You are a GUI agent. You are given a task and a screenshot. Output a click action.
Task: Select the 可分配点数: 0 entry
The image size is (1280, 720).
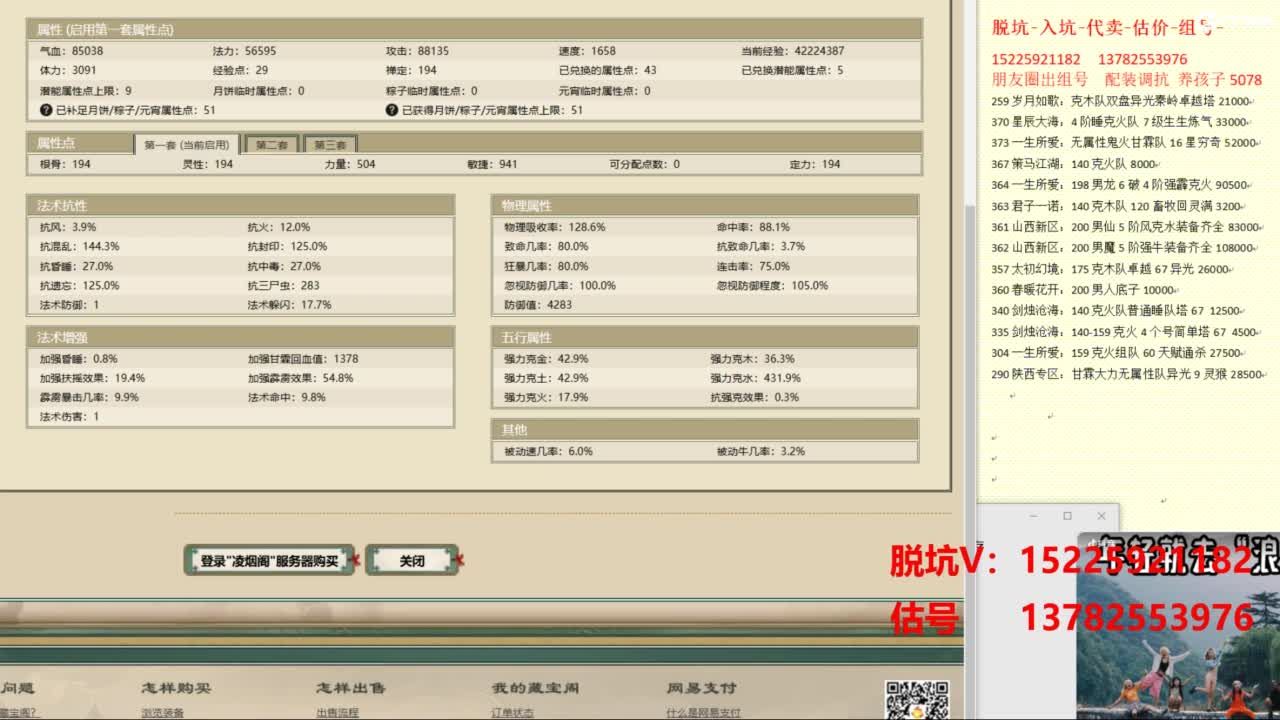coord(645,164)
